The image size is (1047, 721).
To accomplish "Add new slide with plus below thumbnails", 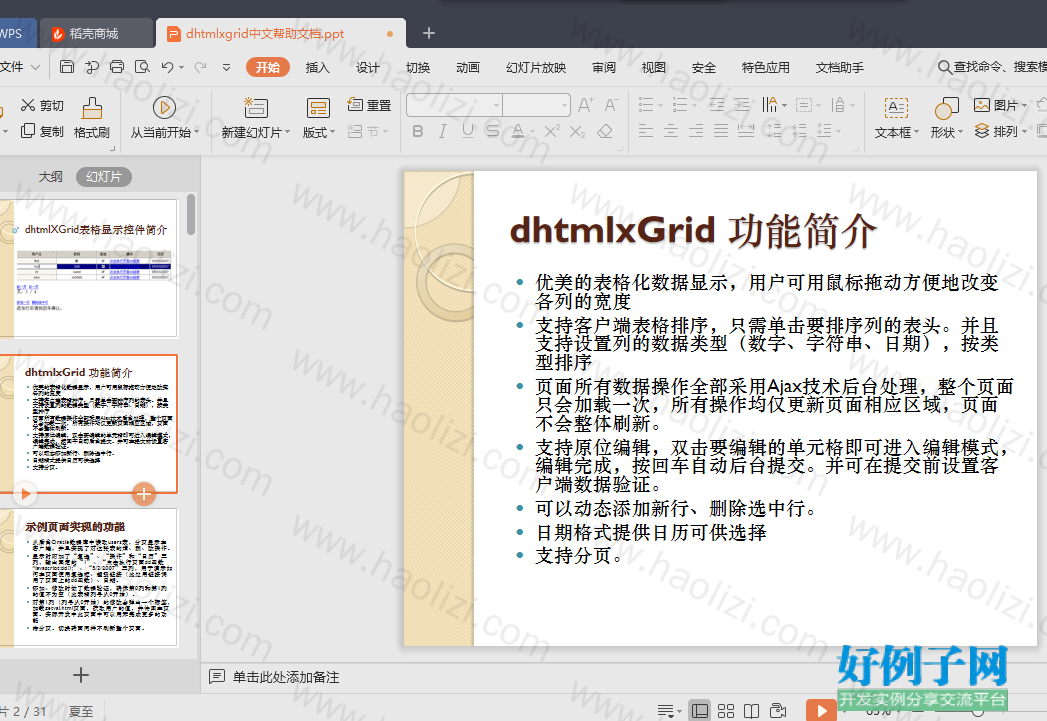I will point(80,675).
